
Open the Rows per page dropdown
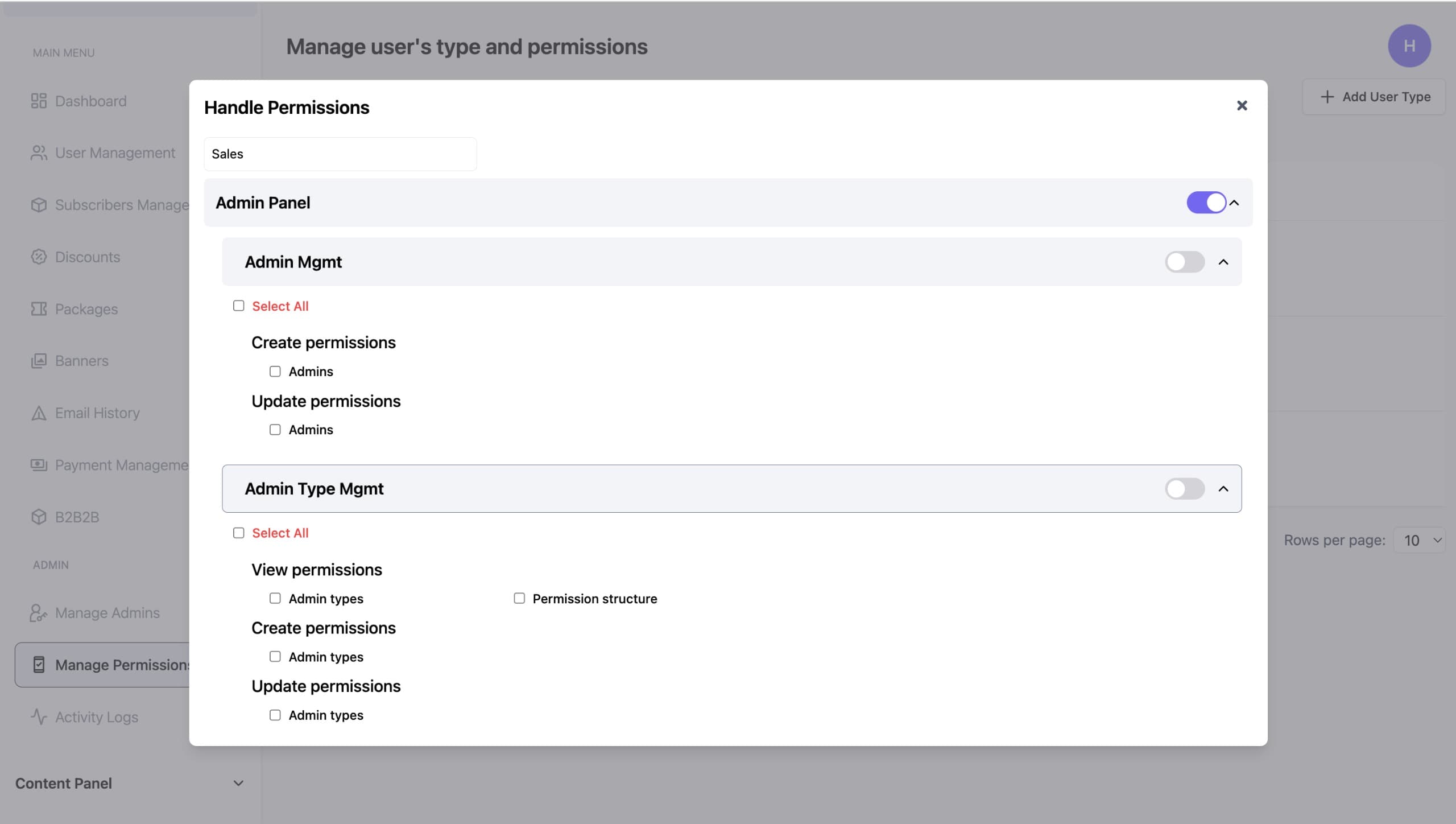point(1420,540)
